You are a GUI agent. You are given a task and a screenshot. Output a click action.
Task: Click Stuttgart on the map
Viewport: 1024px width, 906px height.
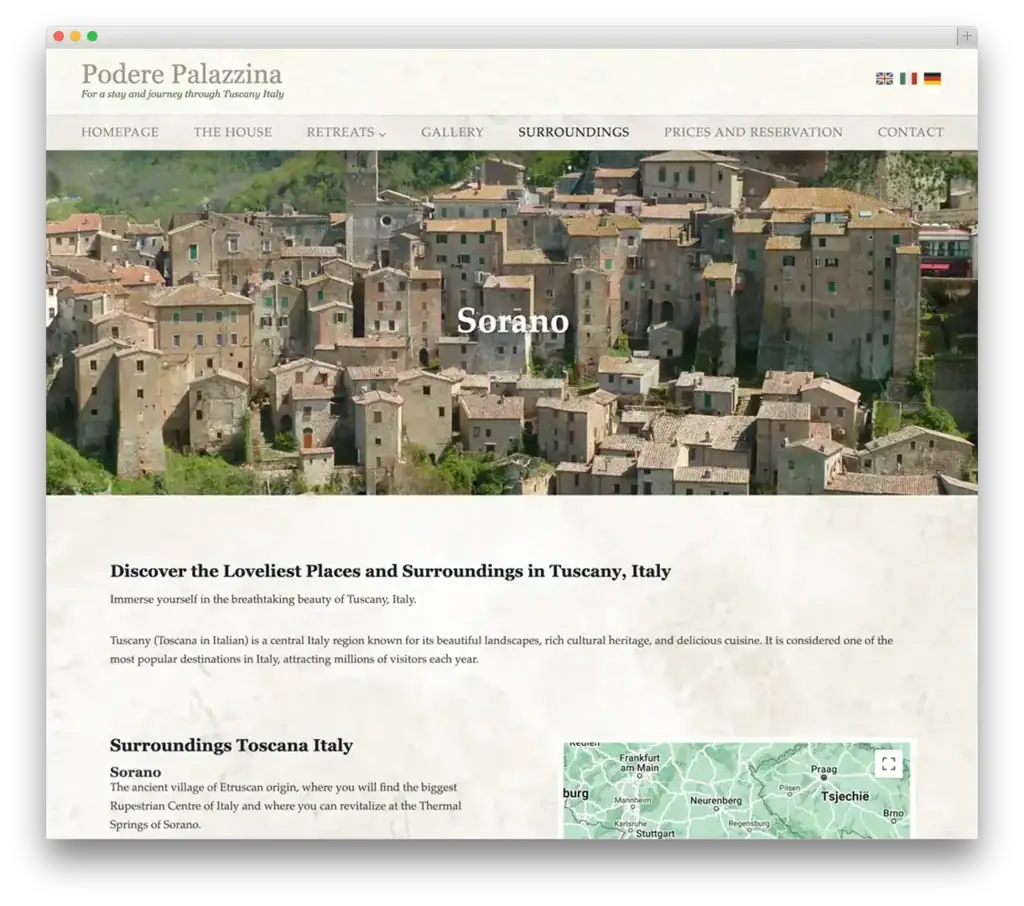[655, 833]
